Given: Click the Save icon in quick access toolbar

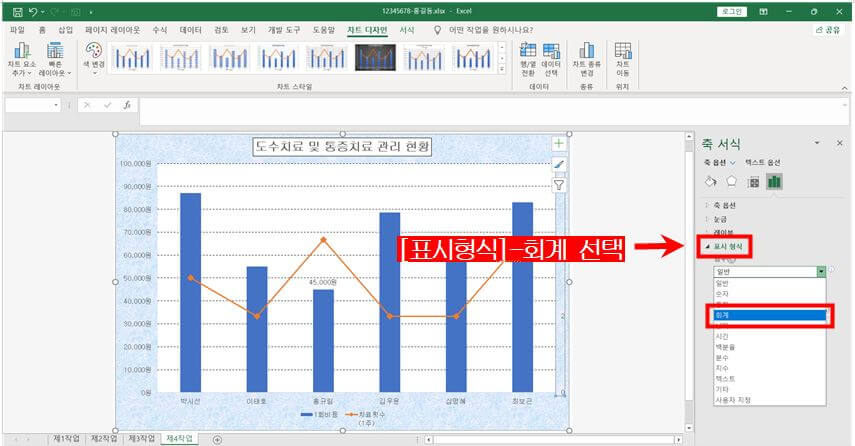Looking at the screenshot, I should pos(17,11).
